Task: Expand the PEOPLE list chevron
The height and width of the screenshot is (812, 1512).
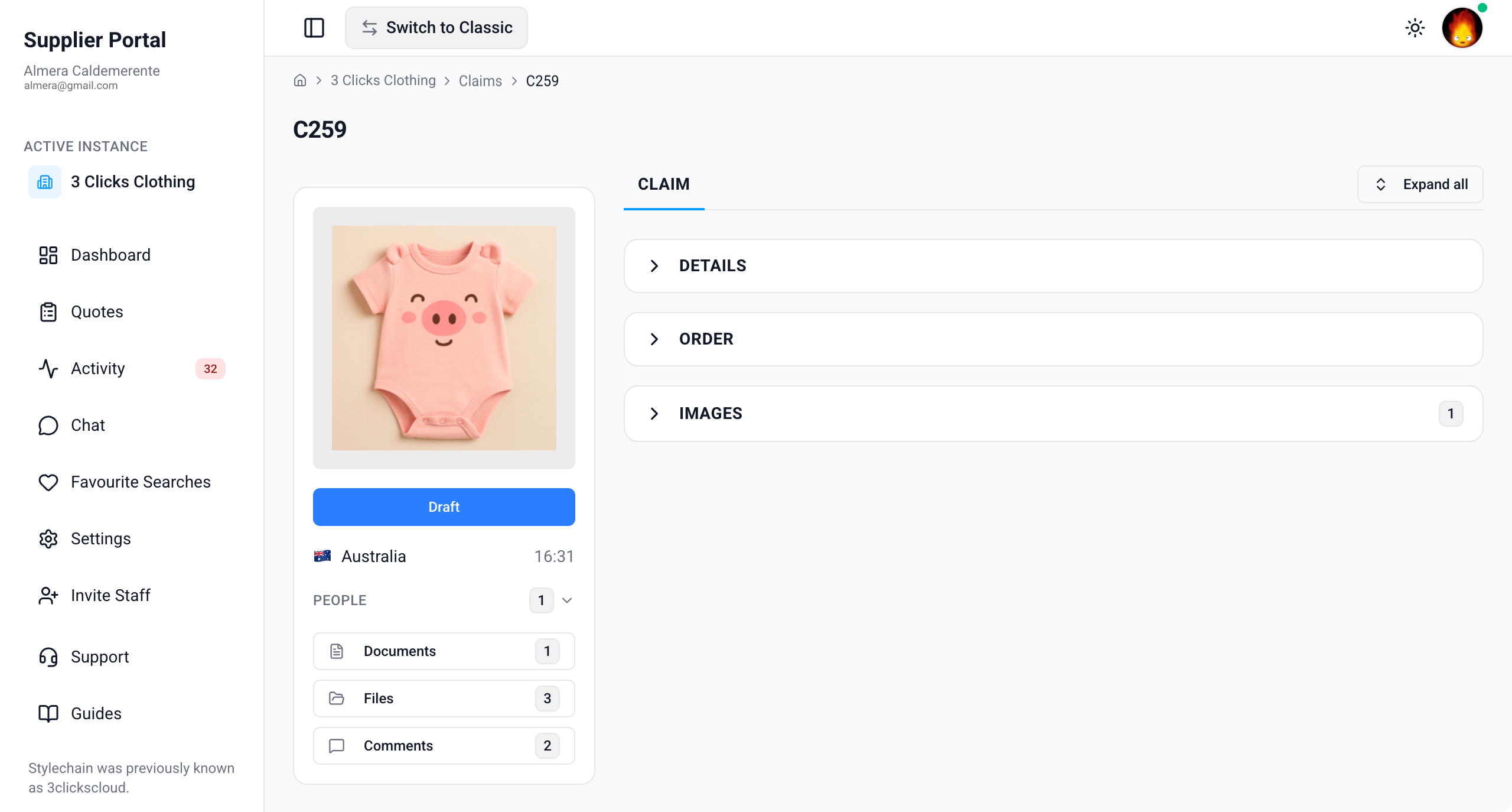Action: 567,600
